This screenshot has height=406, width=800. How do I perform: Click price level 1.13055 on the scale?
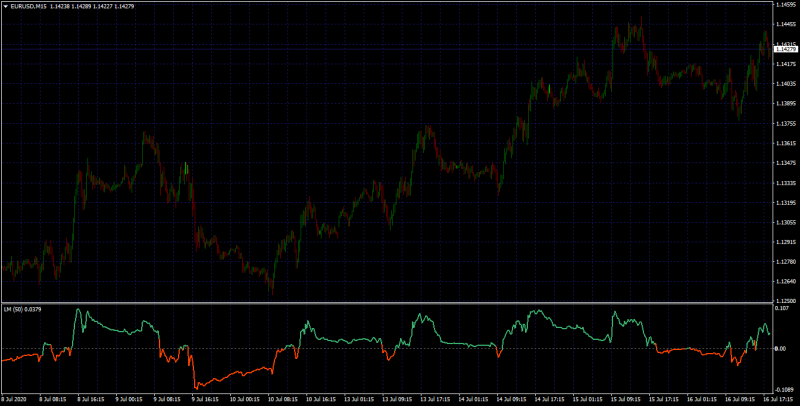[x=786, y=223]
